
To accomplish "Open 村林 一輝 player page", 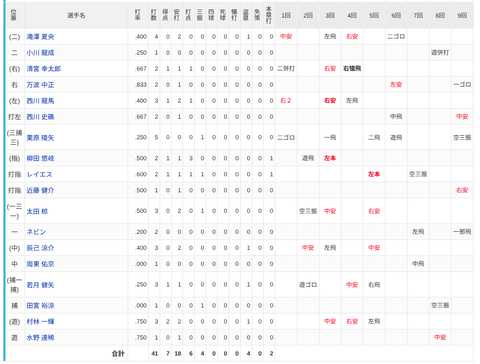I will coord(40,322).
